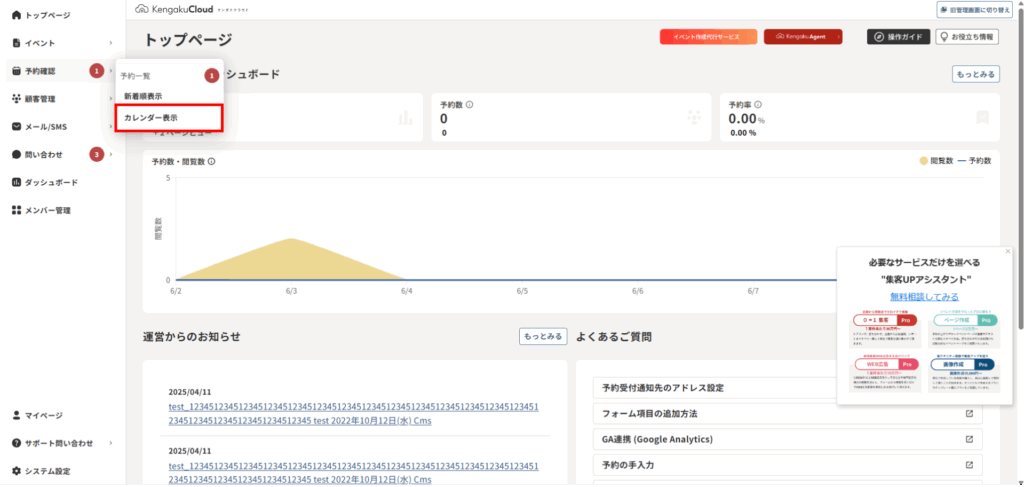This screenshot has width=1024, height=487.
Task: Open 顧客管理 in the sidebar
Action: coord(40,99)
